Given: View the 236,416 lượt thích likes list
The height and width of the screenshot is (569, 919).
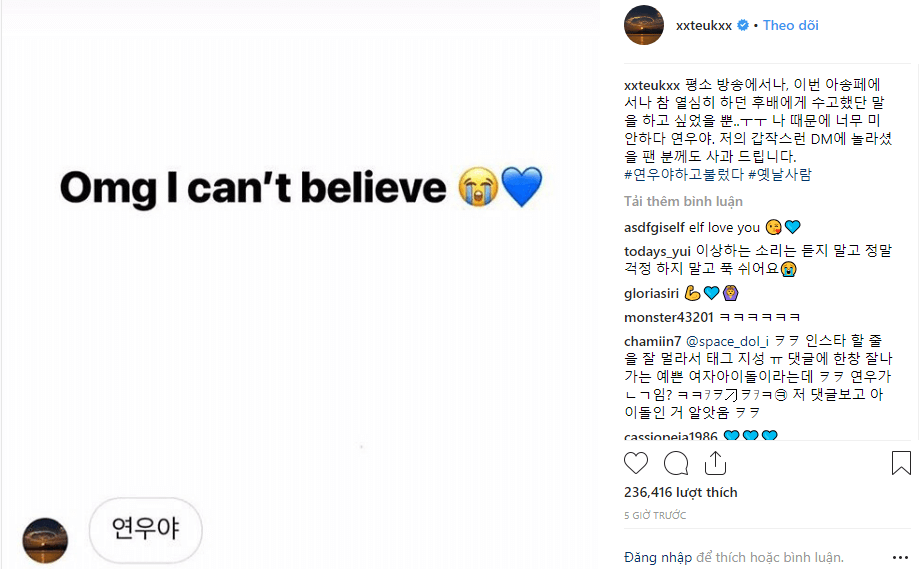Looking at the screenshot, I should click(680, 492).
